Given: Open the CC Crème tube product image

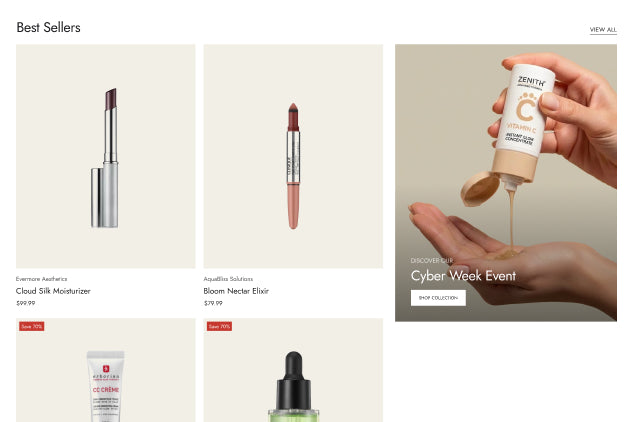Looking at the screenshot, I should coord(106,370).
